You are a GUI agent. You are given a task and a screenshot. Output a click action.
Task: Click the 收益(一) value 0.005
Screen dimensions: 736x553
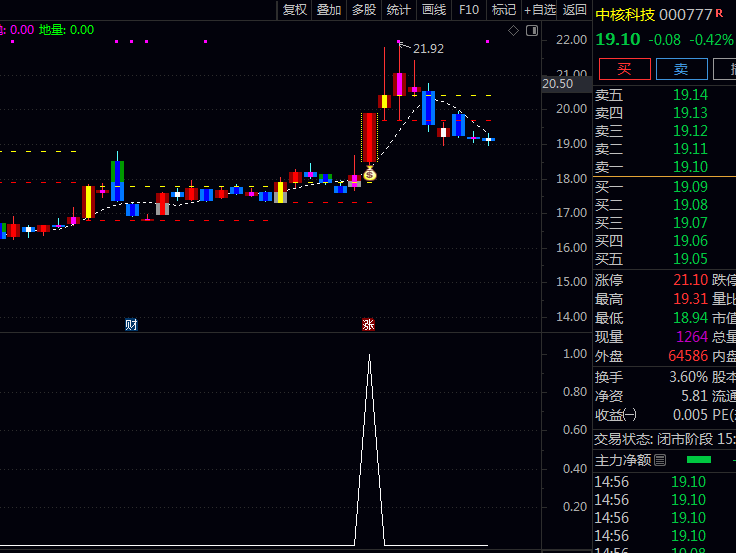pos(690,415)
